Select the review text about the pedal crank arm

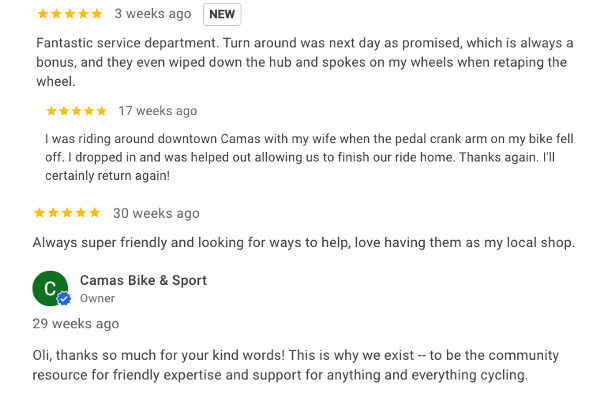300,157
